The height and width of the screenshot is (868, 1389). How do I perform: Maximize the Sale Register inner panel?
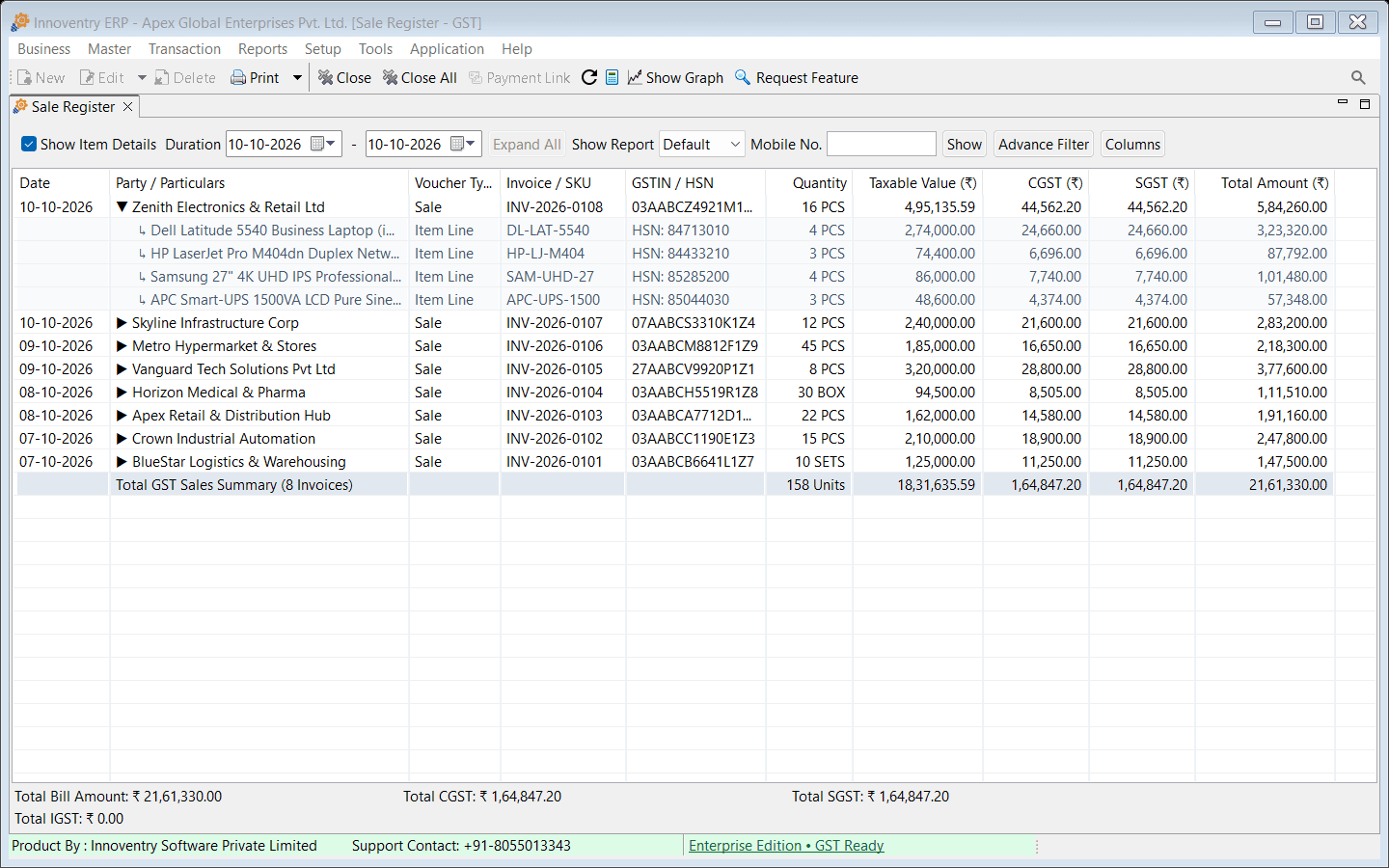pos(1365,104)
